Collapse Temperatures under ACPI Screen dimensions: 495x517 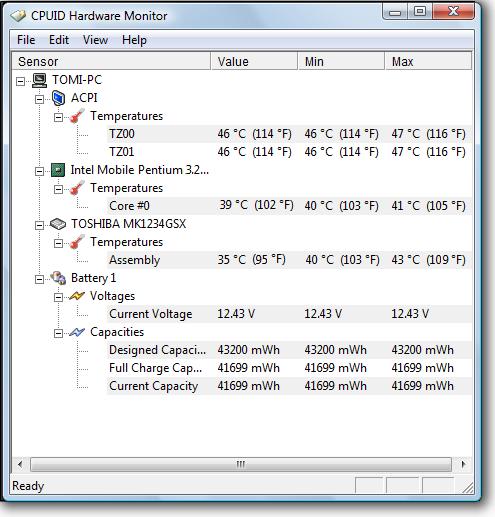[58, 117]
